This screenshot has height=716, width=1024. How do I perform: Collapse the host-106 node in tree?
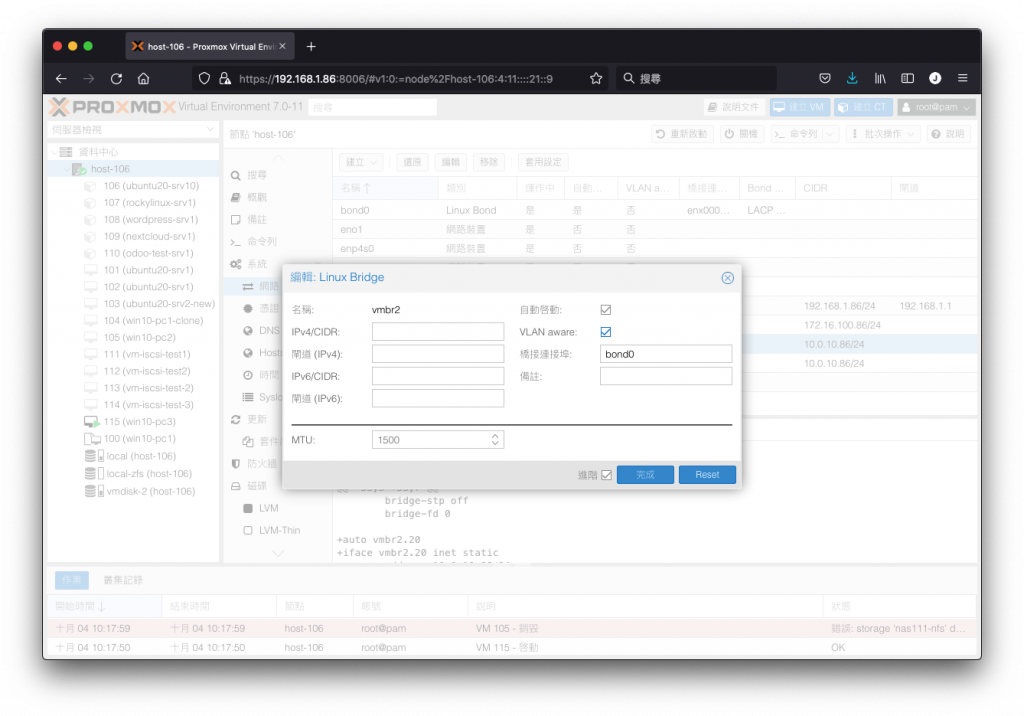(67, 169)
